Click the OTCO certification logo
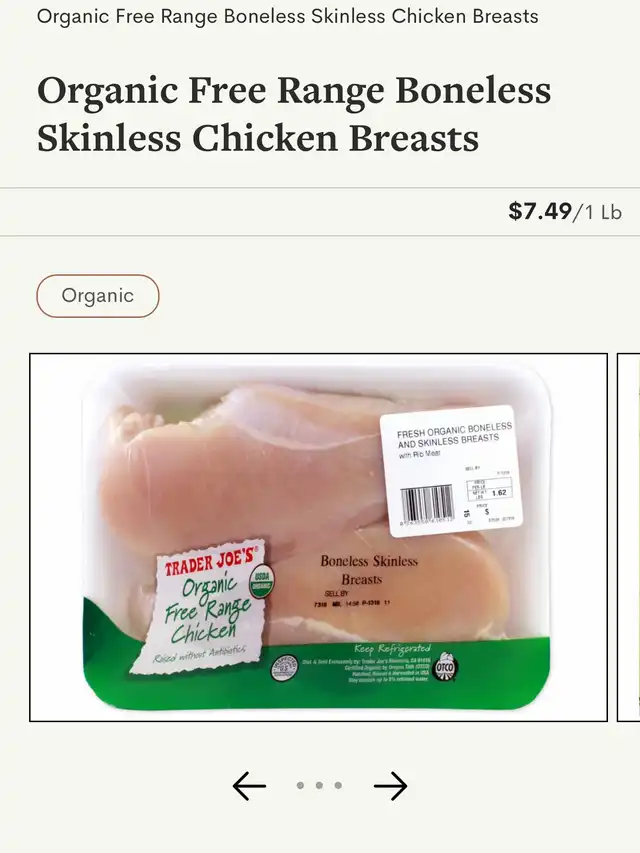 pos(445,667)
